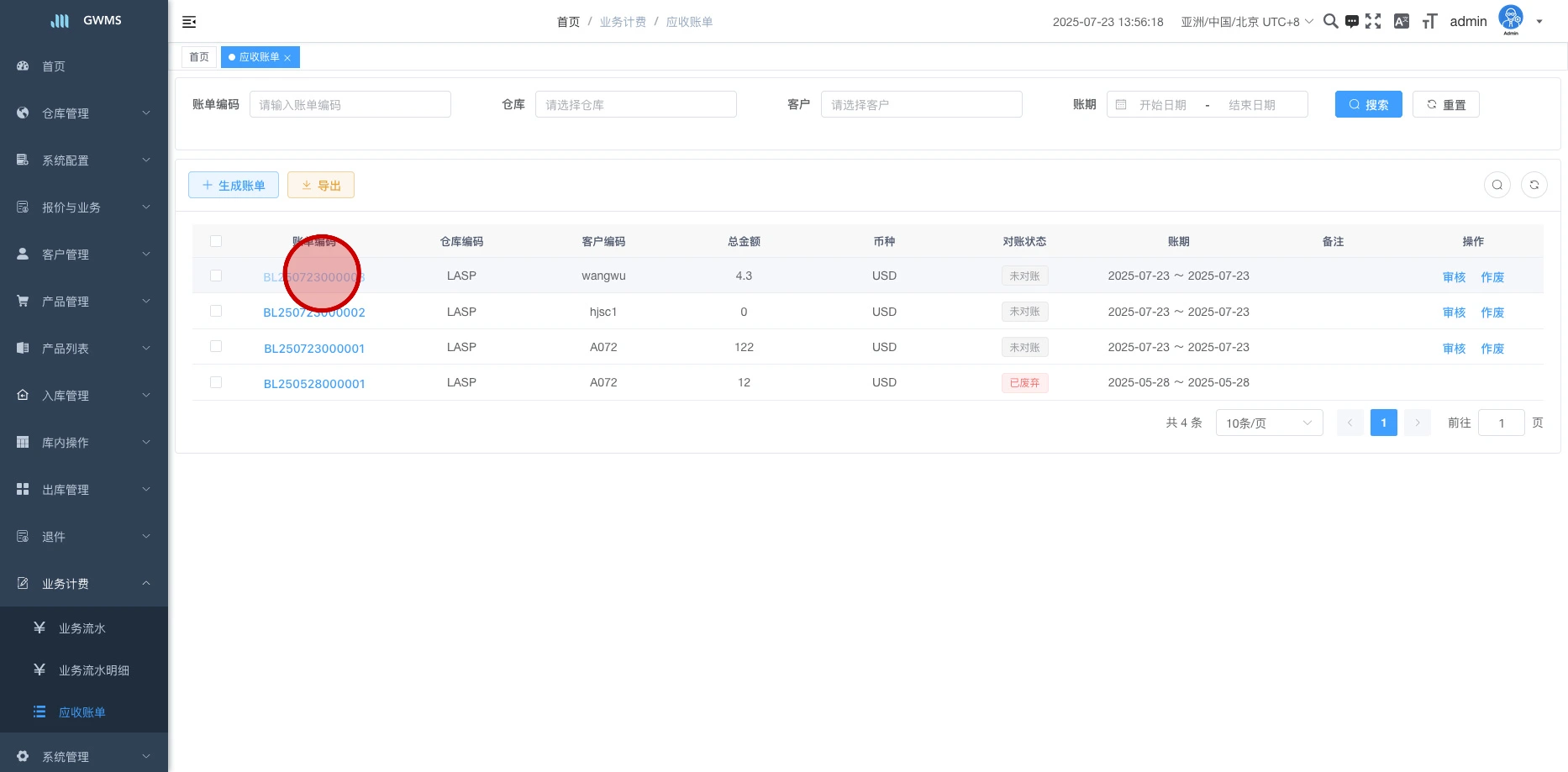Toggle fullscreen mode icon
This screenshot has width=1568, height=772.
click(x=1373, y=22)
